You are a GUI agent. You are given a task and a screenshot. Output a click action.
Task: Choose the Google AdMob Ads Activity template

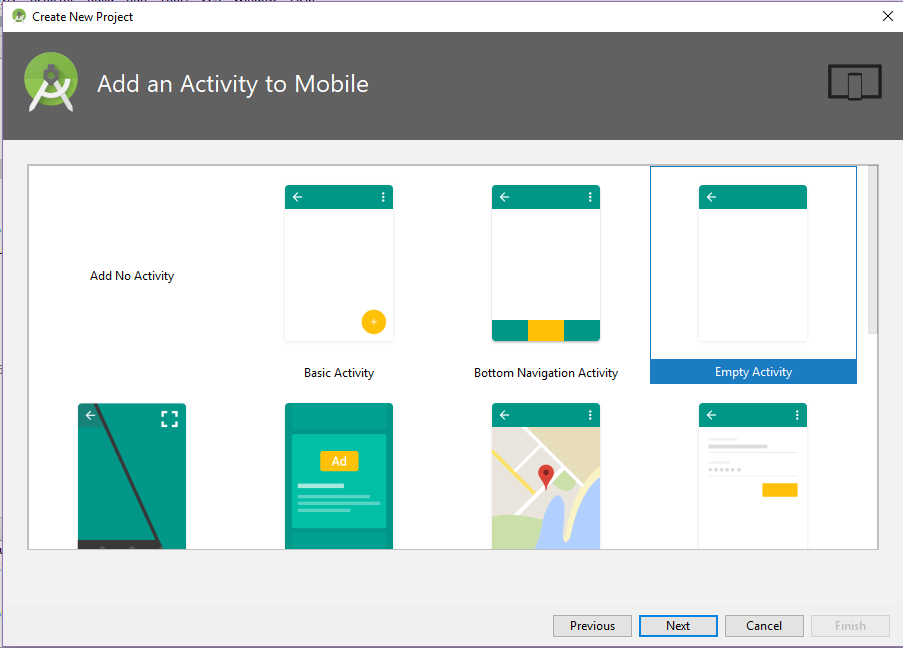[x=338, y=476]
